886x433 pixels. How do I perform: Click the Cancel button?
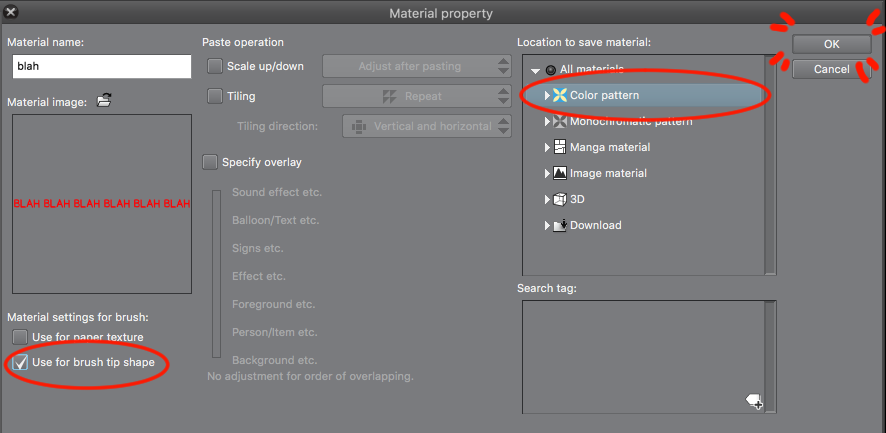831,70
